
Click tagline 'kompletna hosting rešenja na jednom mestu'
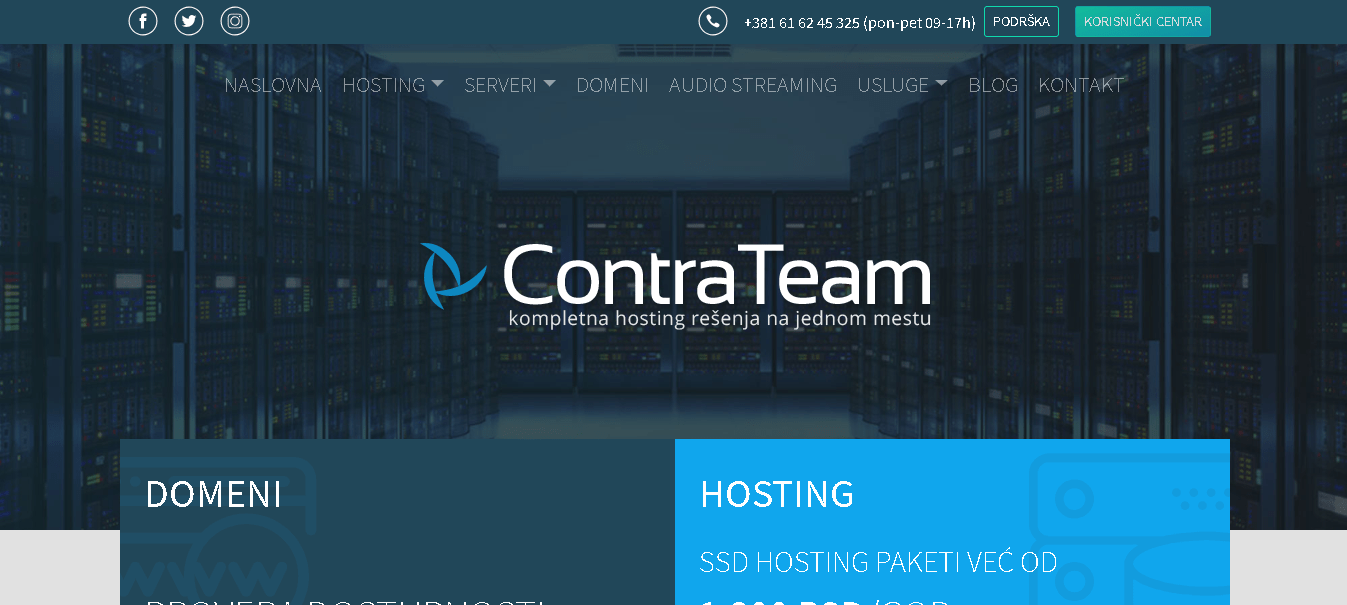coord(720,319)
